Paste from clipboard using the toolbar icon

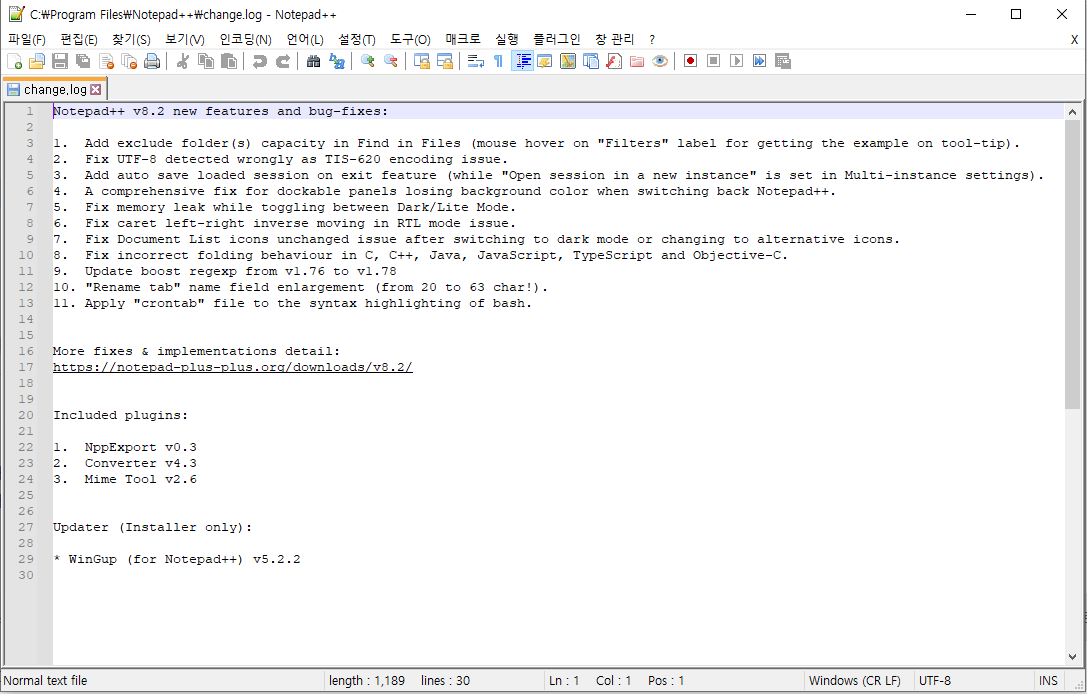pyautogui.click(x=229, y=61)
